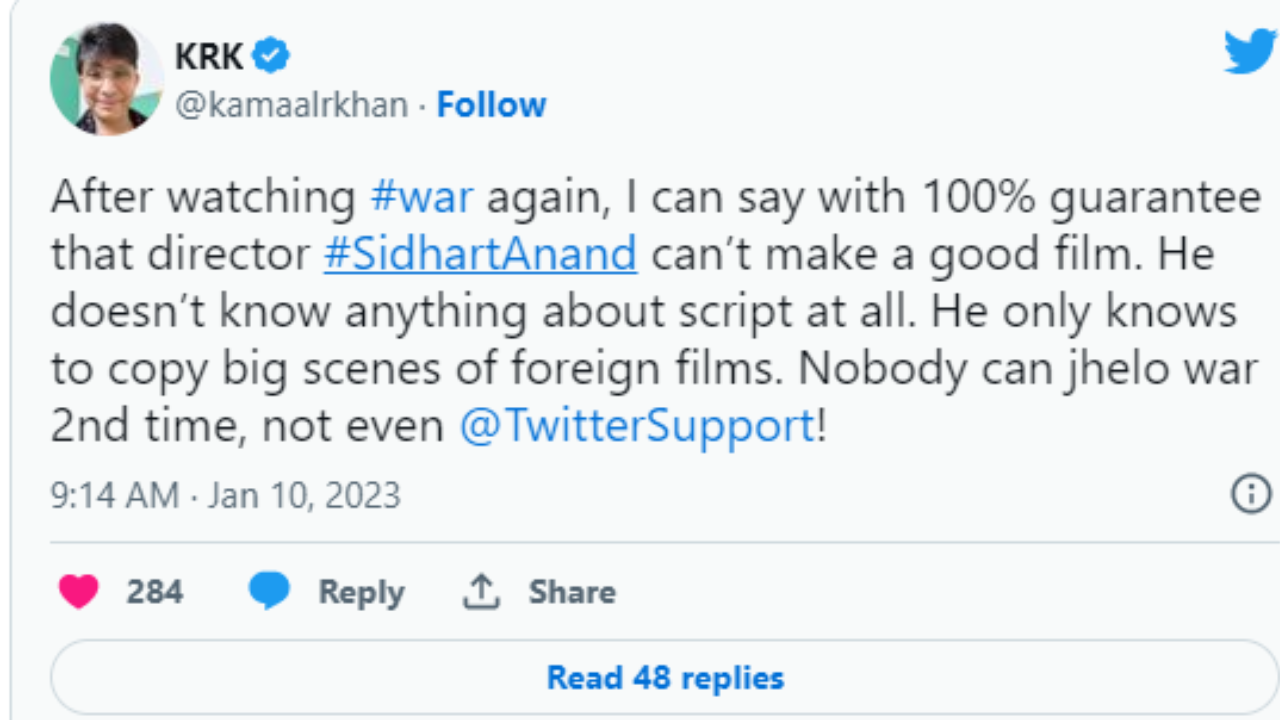Open the @kamaalrkhan handle link
1280x720 pixels.
(291, 105)
